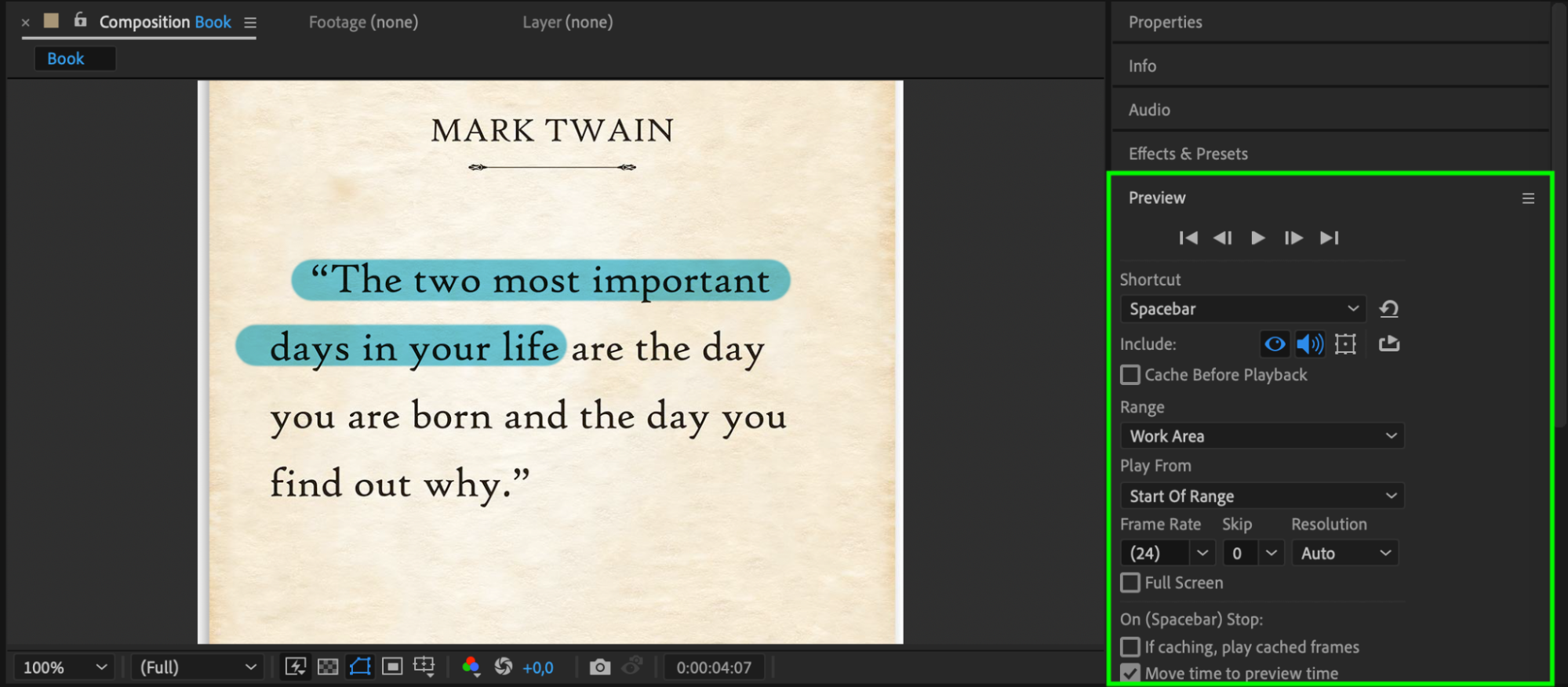
Task: Start playback with the Play button
Action: [x=1257, y=238]
